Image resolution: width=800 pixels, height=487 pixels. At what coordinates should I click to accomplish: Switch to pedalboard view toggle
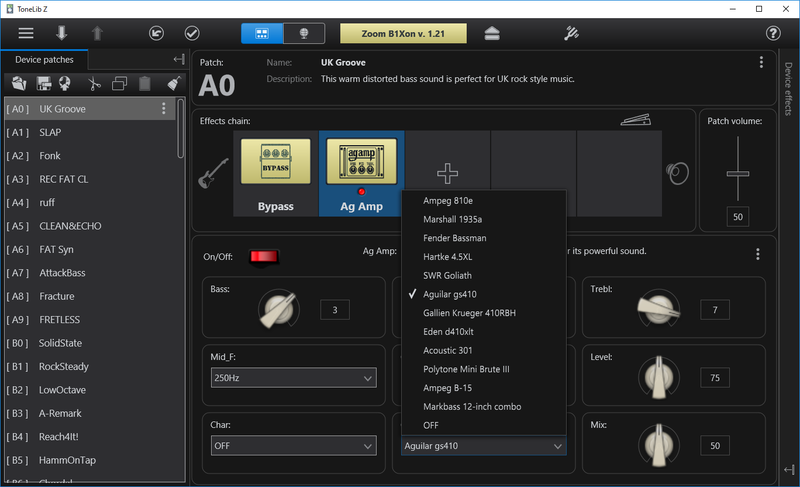coord(262,34)
